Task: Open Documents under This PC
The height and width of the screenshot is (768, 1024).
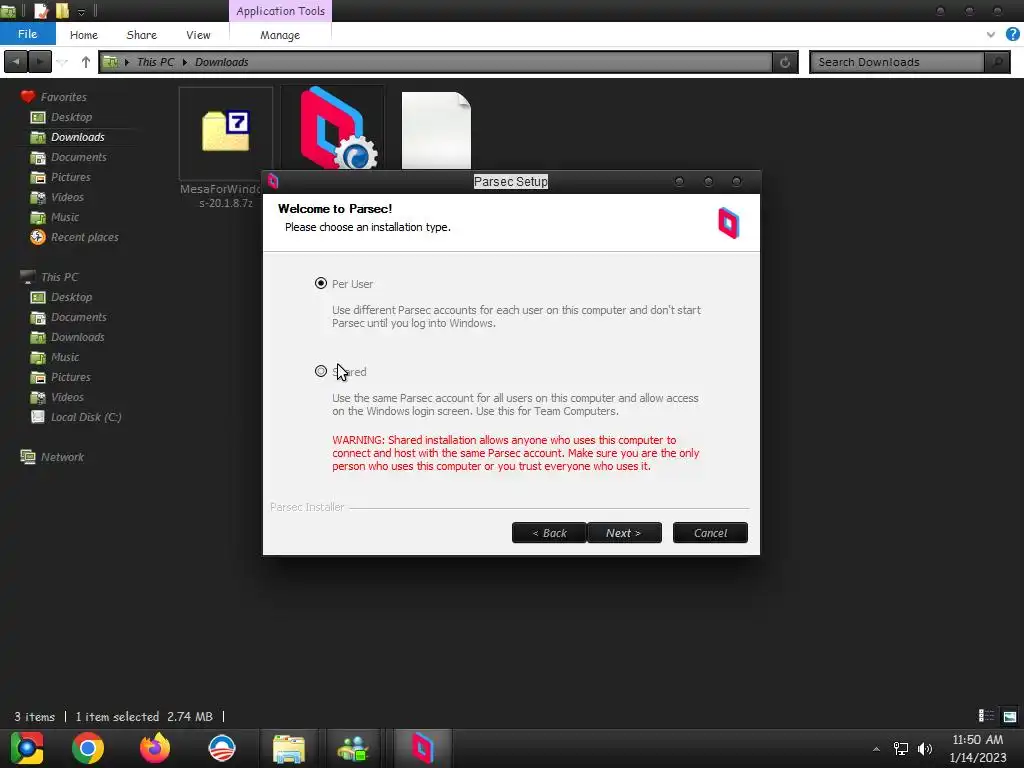Action: click(x=78, y=317)
